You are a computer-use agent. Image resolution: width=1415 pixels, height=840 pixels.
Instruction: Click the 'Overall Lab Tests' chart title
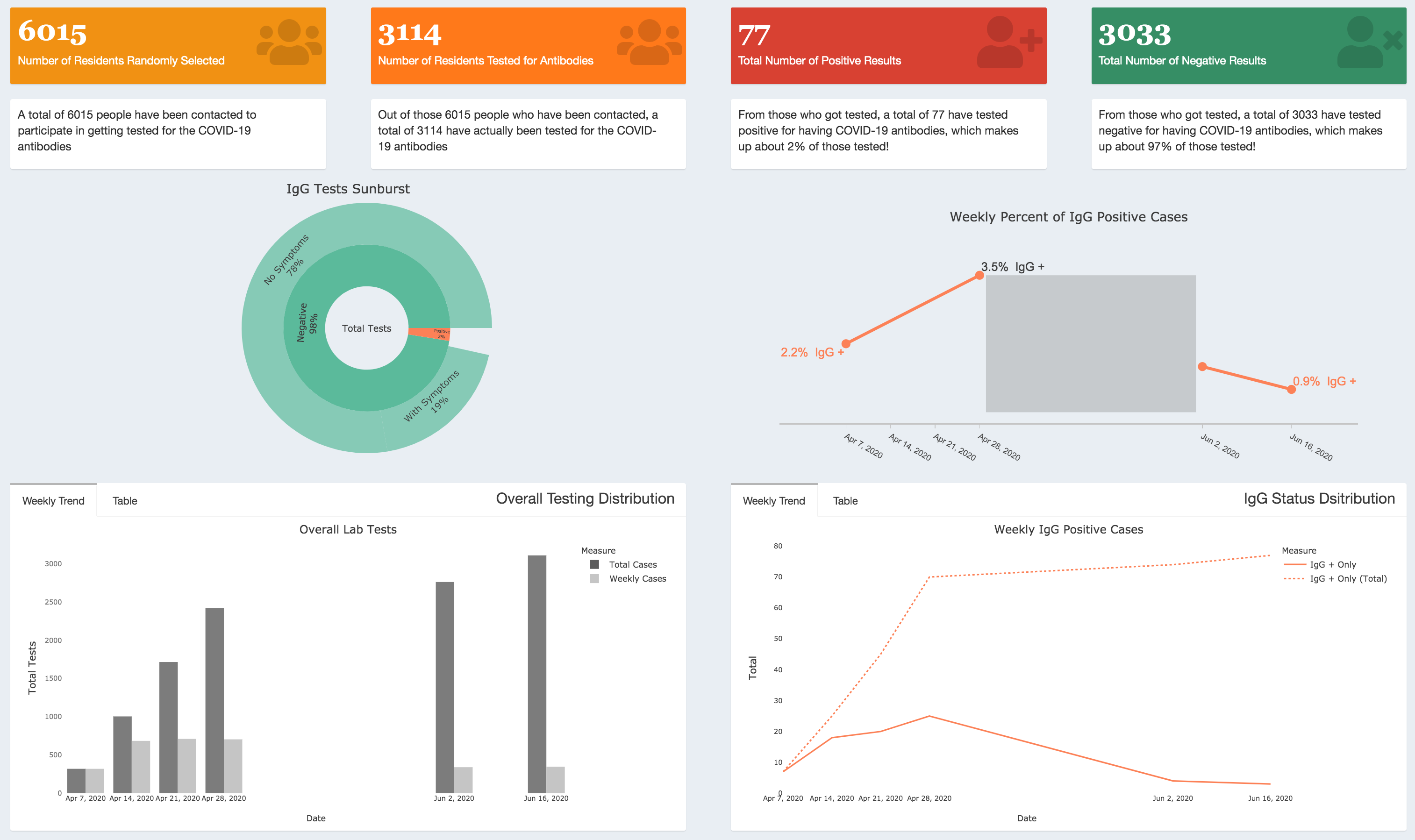point(348,529)
